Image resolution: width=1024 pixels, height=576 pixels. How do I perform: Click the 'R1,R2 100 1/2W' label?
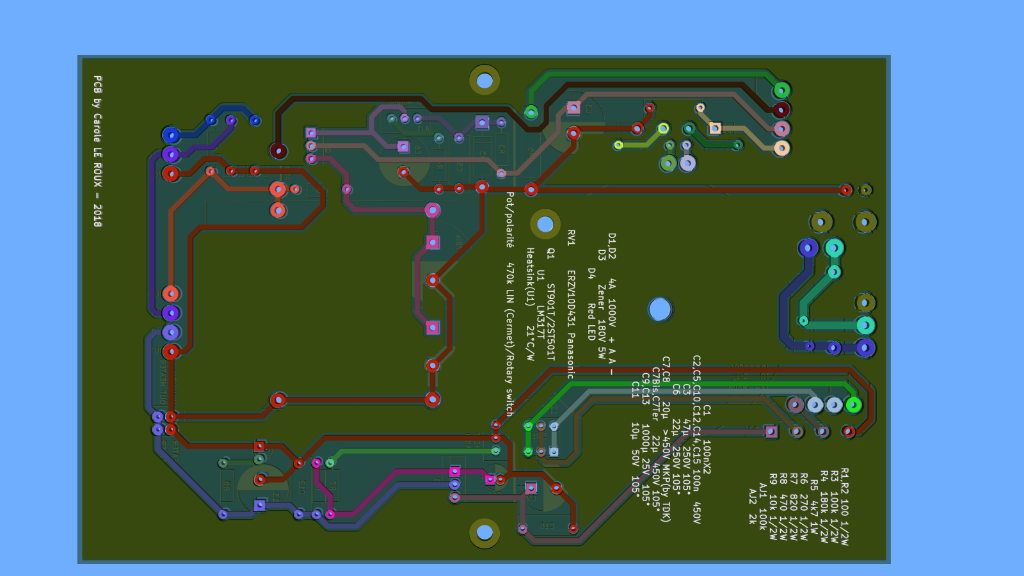(x=843, y=506)
